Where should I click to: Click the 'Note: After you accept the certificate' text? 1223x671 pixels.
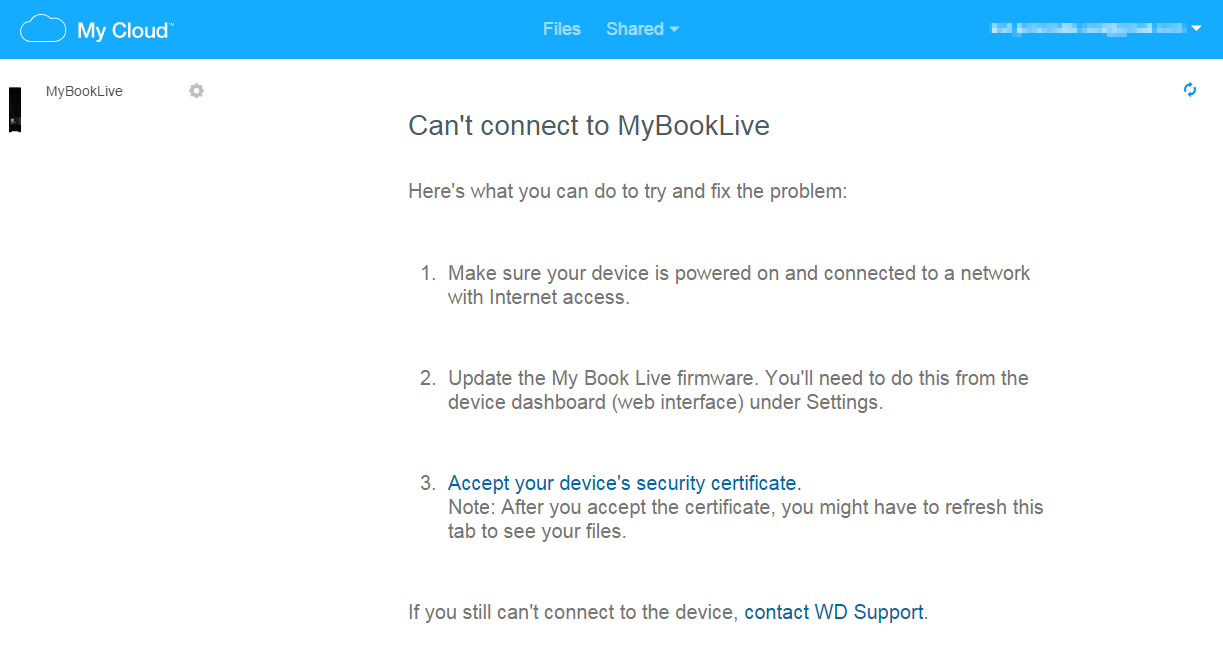[x=746, y=519]
